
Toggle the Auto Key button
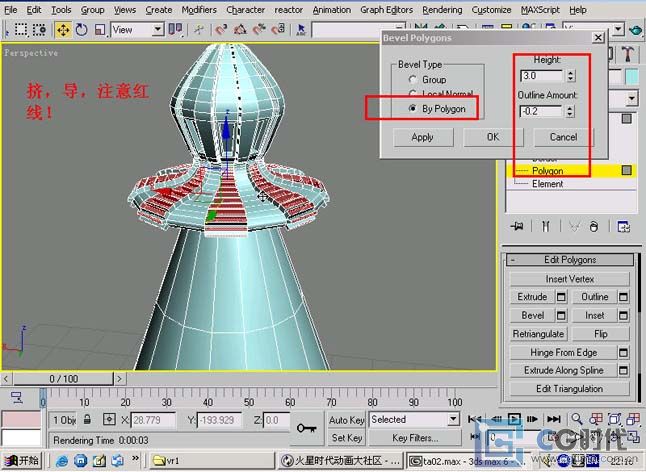(346, 420)
